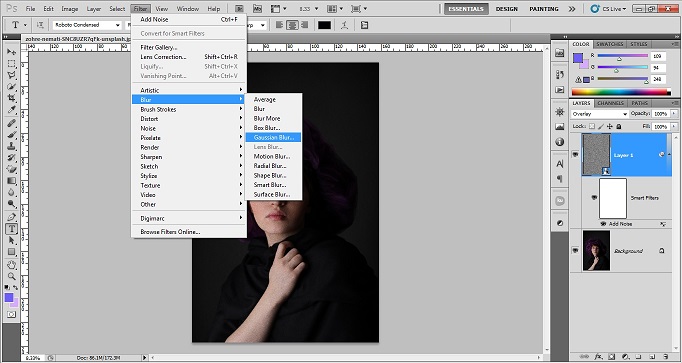
Task: Expand more workspaces double chevron
Action: (x=572, y=9)
